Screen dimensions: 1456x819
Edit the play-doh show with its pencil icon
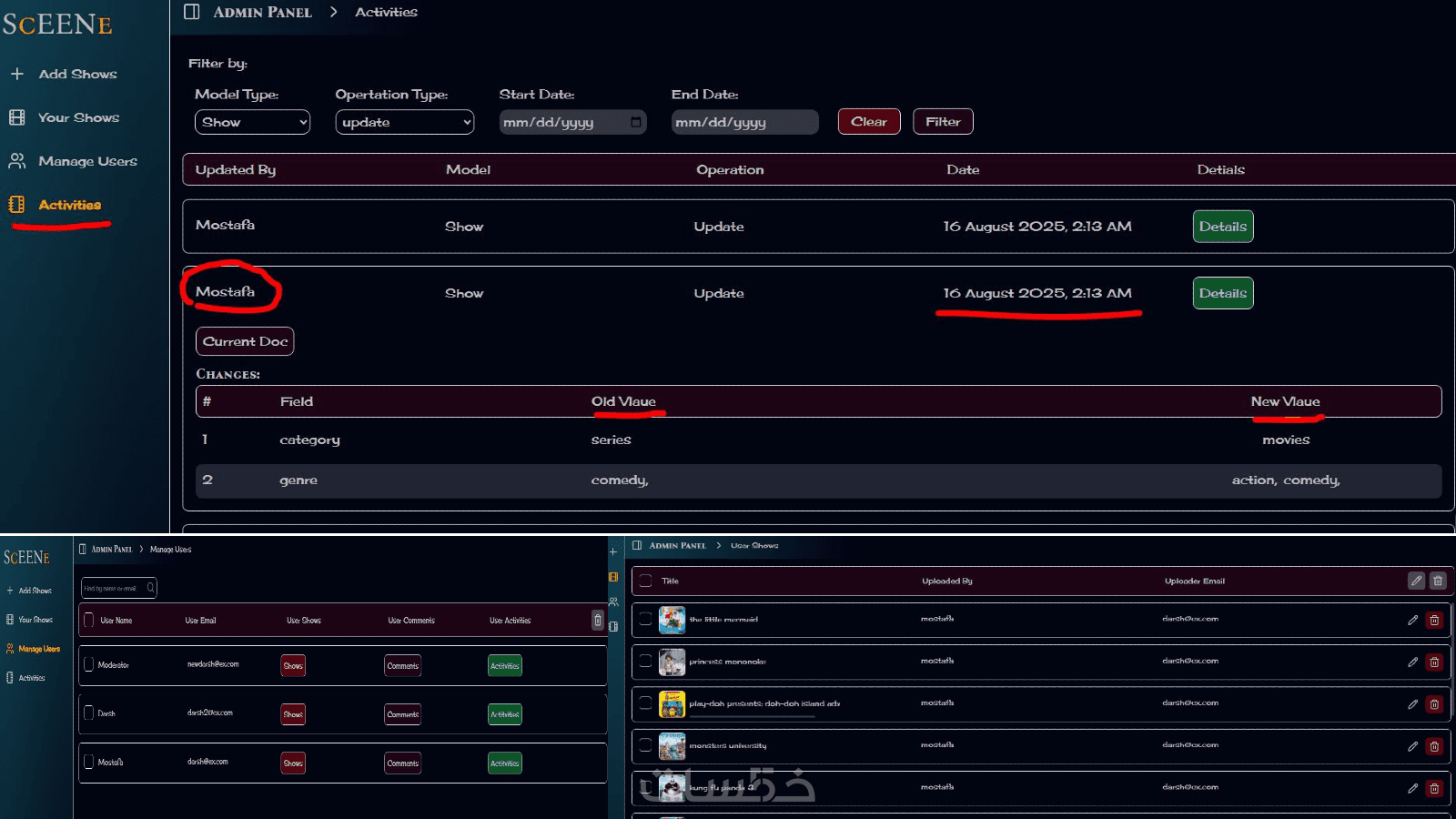click(1412, 703)
